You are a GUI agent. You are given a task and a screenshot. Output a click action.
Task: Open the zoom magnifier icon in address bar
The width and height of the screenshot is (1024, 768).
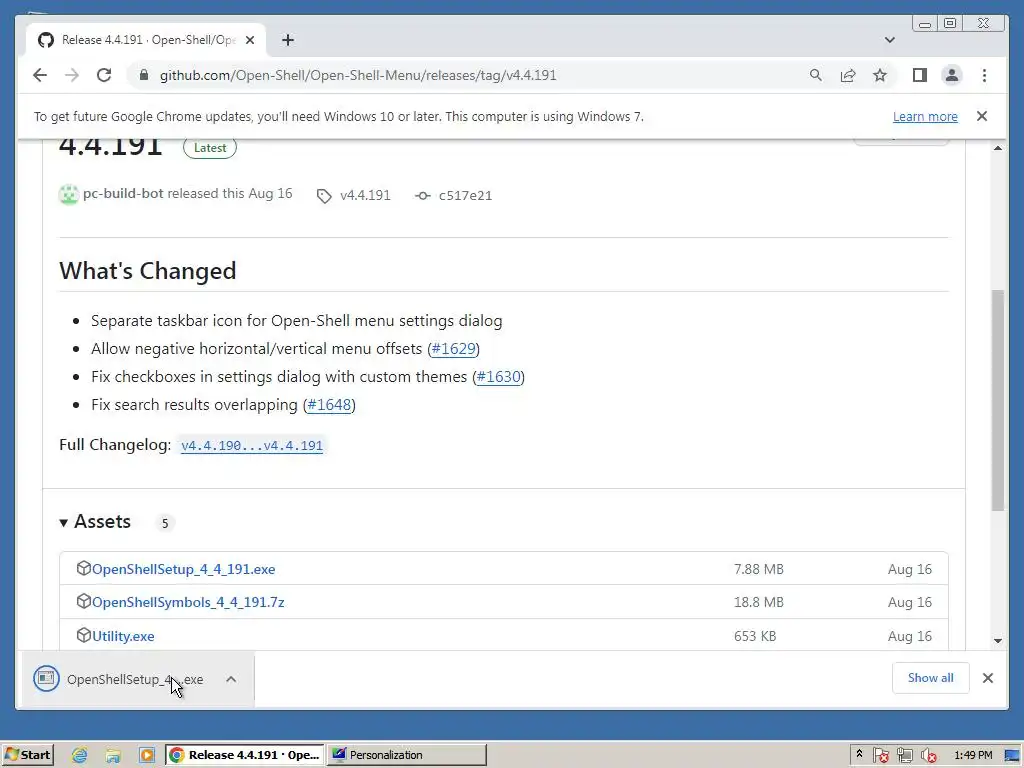pos(816,75)
